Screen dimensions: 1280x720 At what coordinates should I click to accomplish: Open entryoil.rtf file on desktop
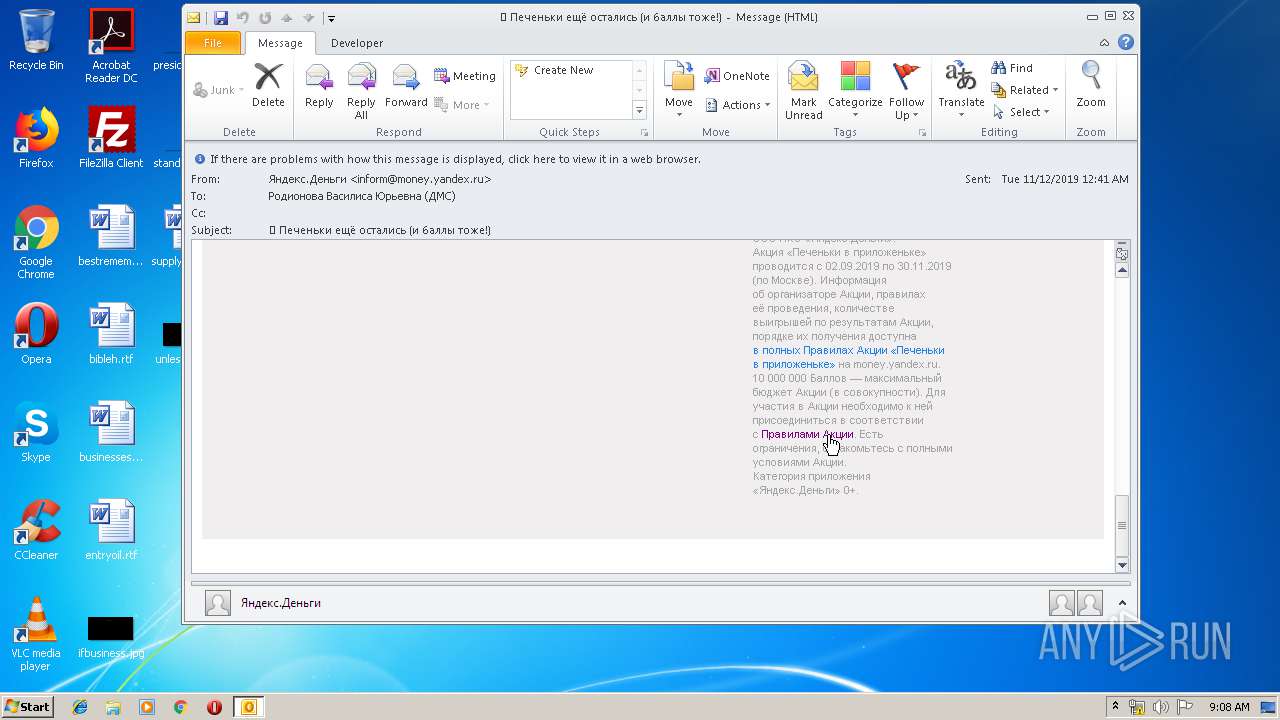(x=111, y=530)
